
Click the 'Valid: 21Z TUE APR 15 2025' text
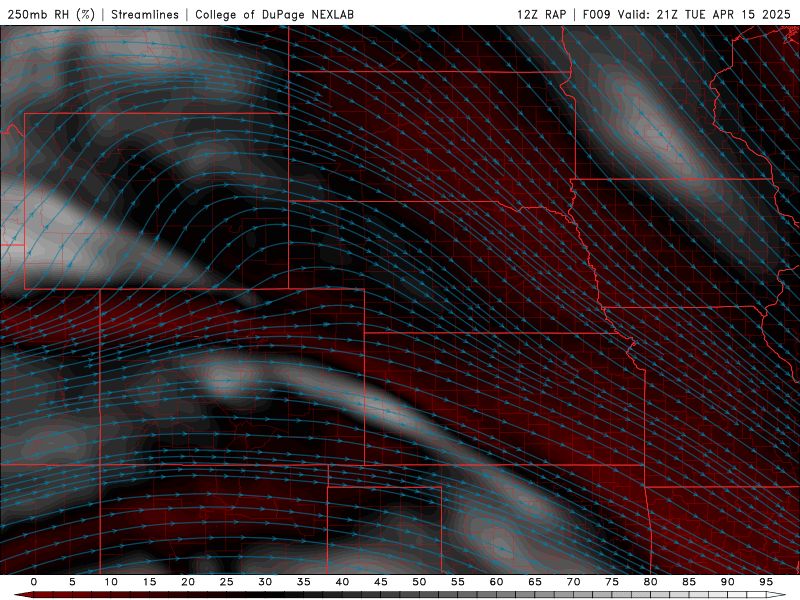(704, 14)
